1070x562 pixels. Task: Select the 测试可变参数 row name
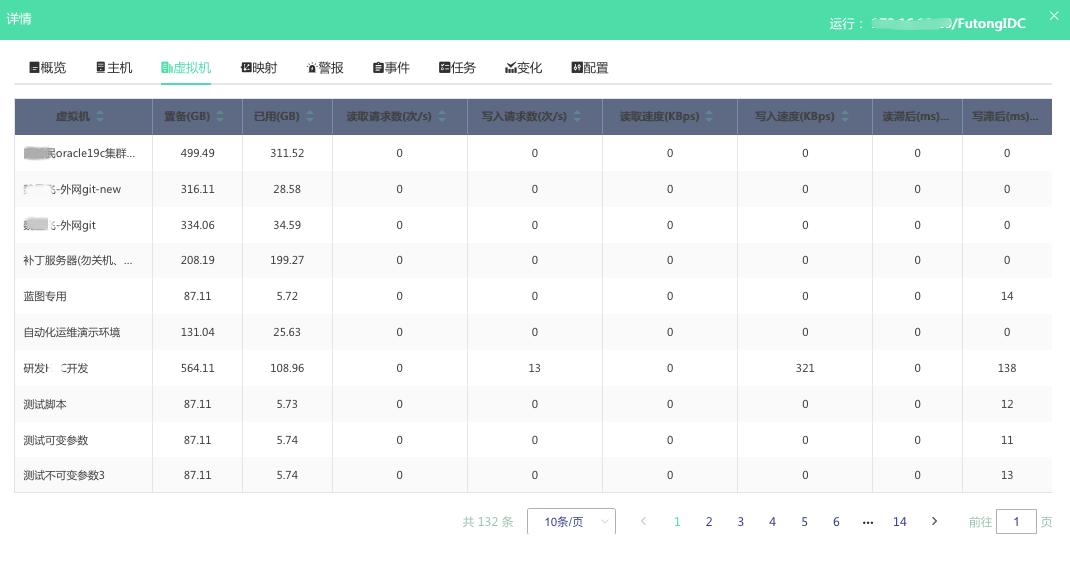(56, 441)
